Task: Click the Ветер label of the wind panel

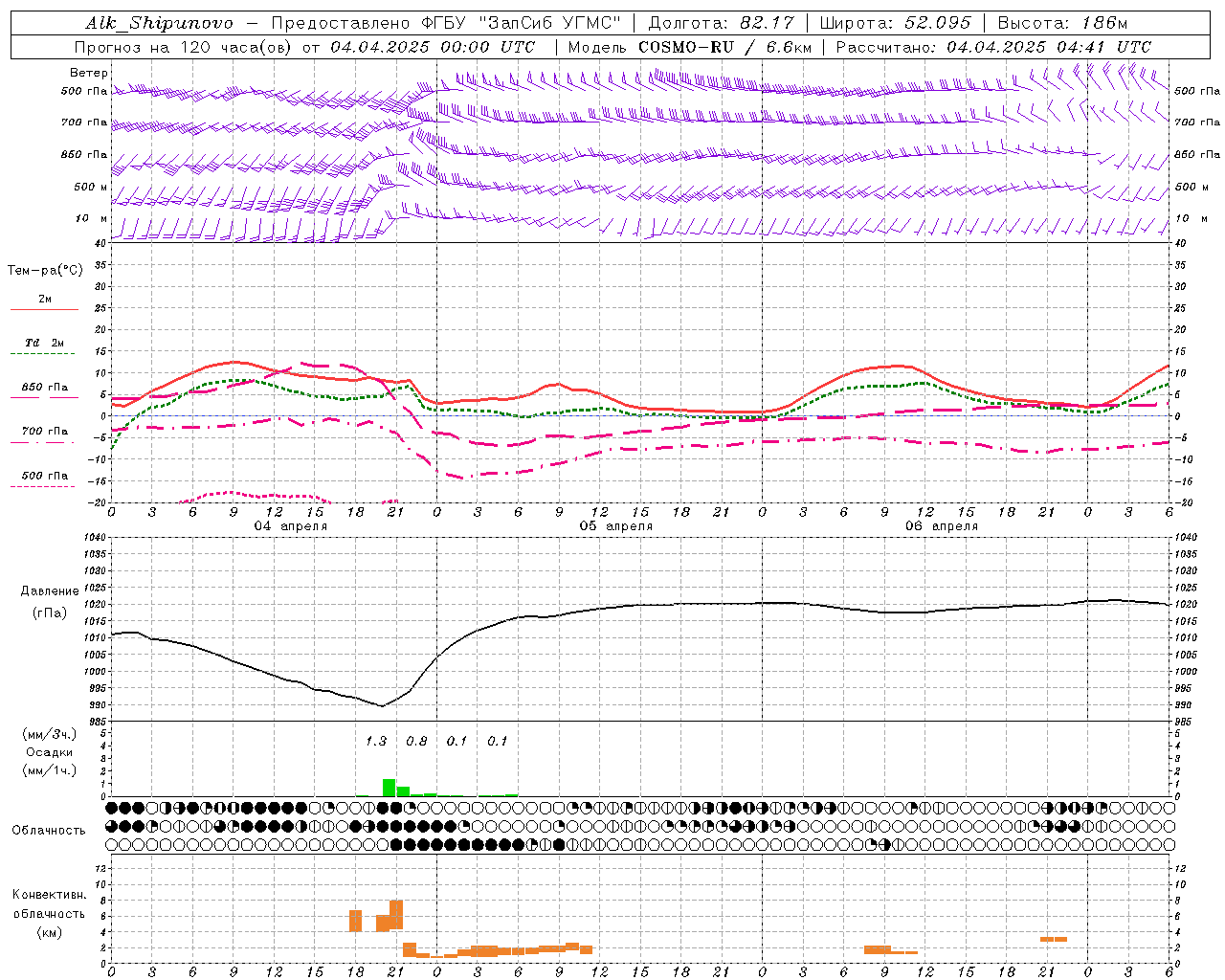Action: [x=89, y=73]
